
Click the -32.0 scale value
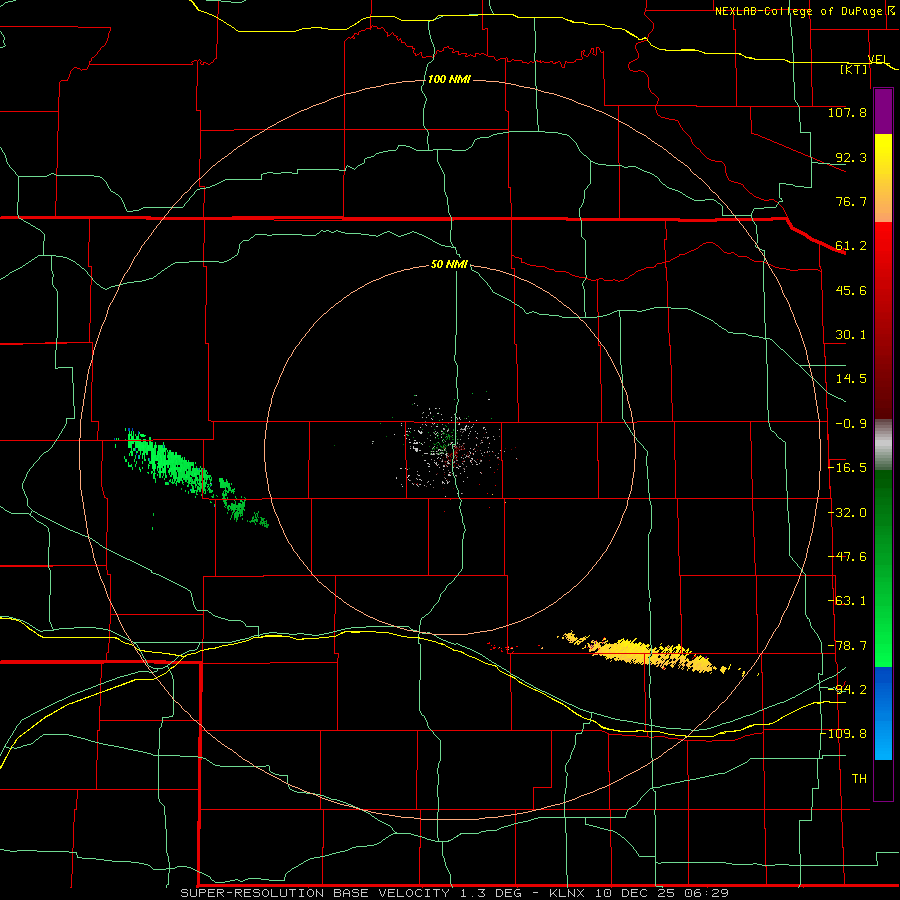click(x=847, y=513)
